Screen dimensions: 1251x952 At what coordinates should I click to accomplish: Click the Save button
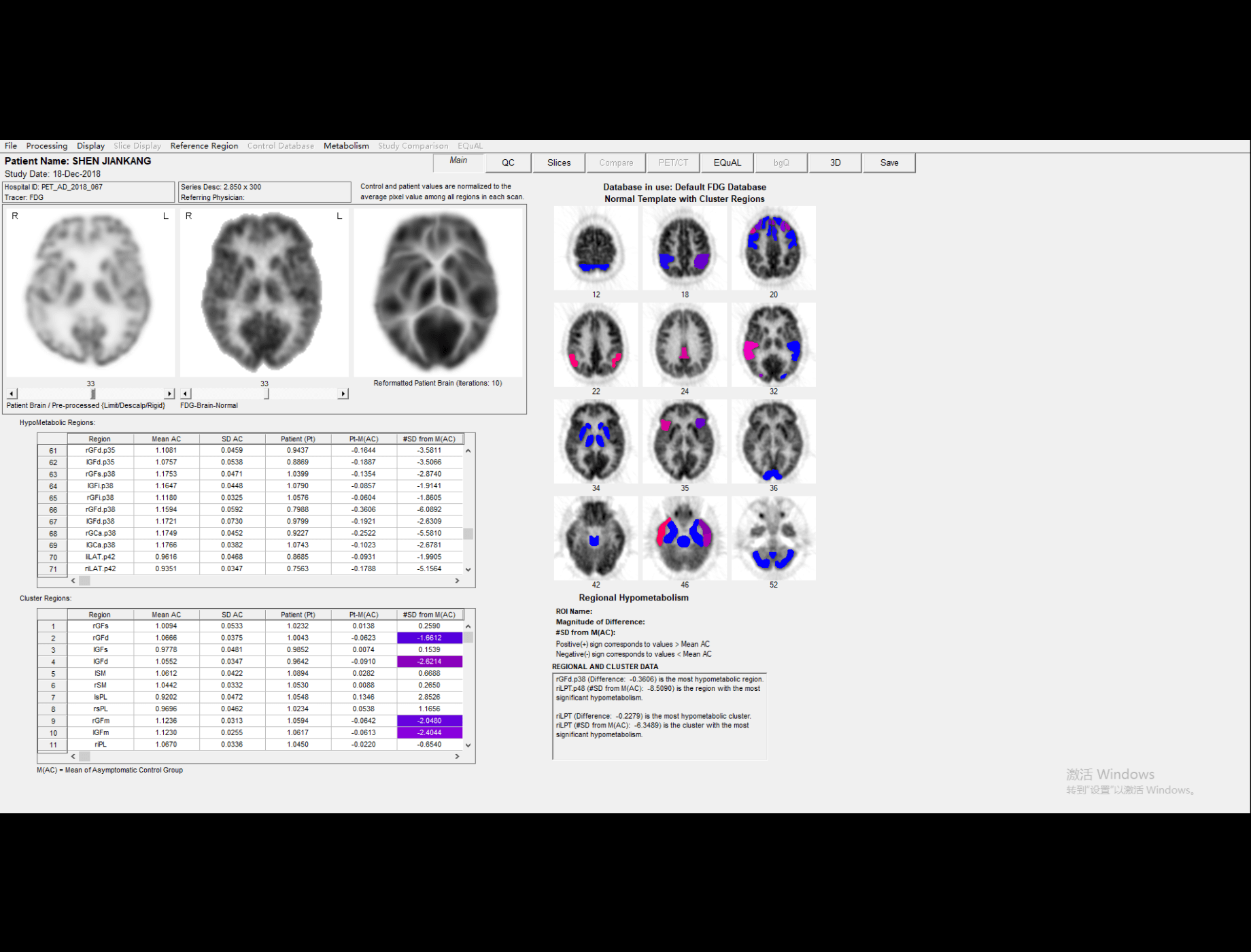[889, 163]
